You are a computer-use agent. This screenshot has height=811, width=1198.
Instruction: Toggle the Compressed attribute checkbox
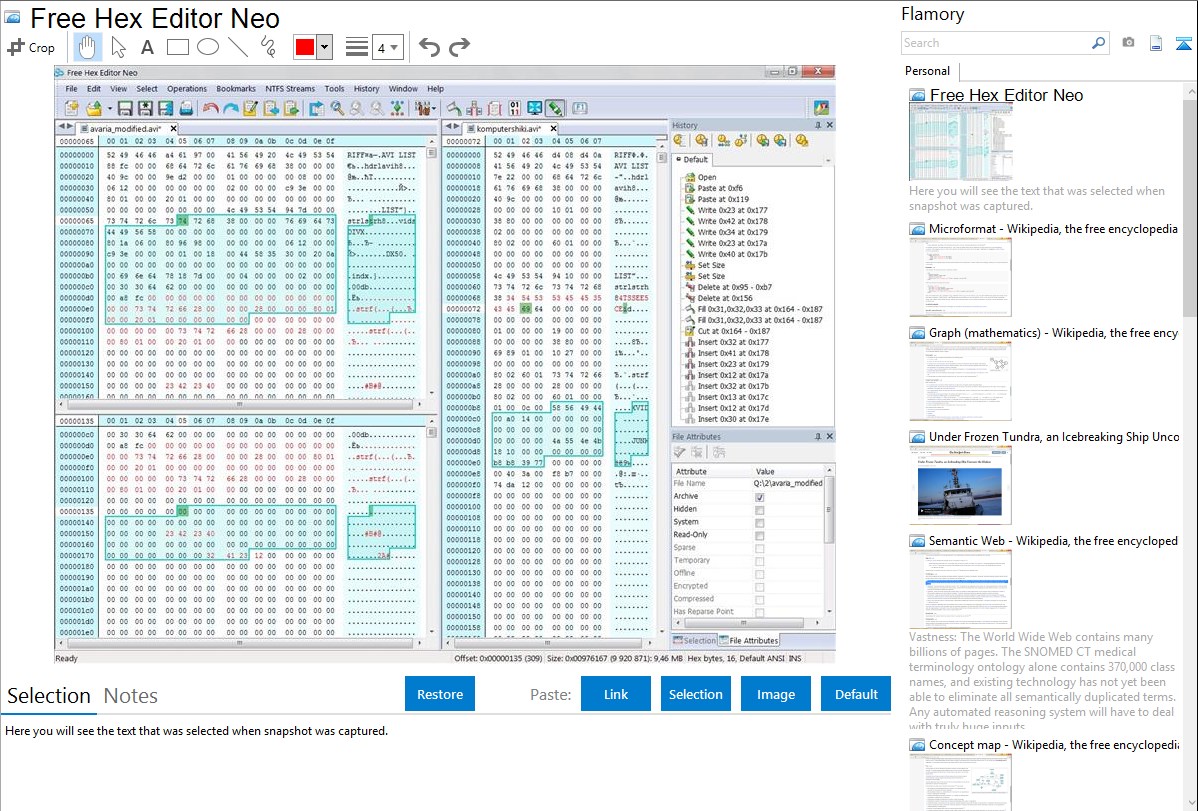pyautogui.click(x=759, y=600)
